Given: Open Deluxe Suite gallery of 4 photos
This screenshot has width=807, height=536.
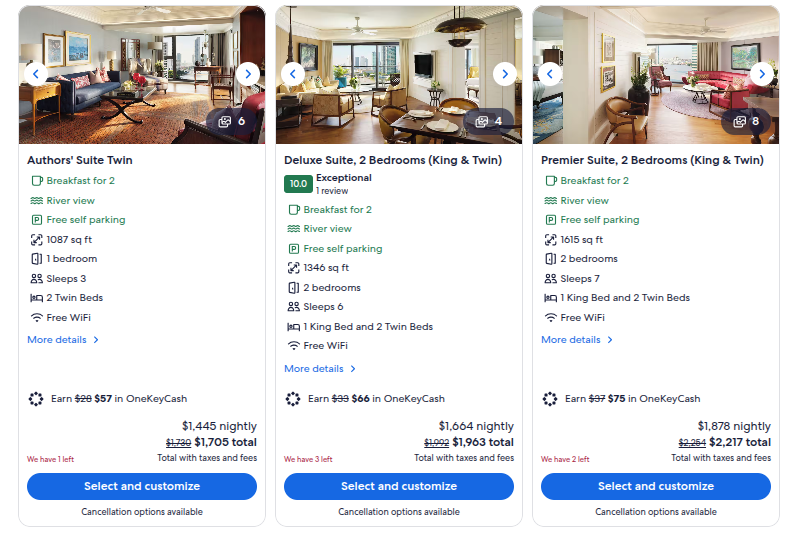Looking at the screenshot, I should pyautogui.click(x=488, y=122).
